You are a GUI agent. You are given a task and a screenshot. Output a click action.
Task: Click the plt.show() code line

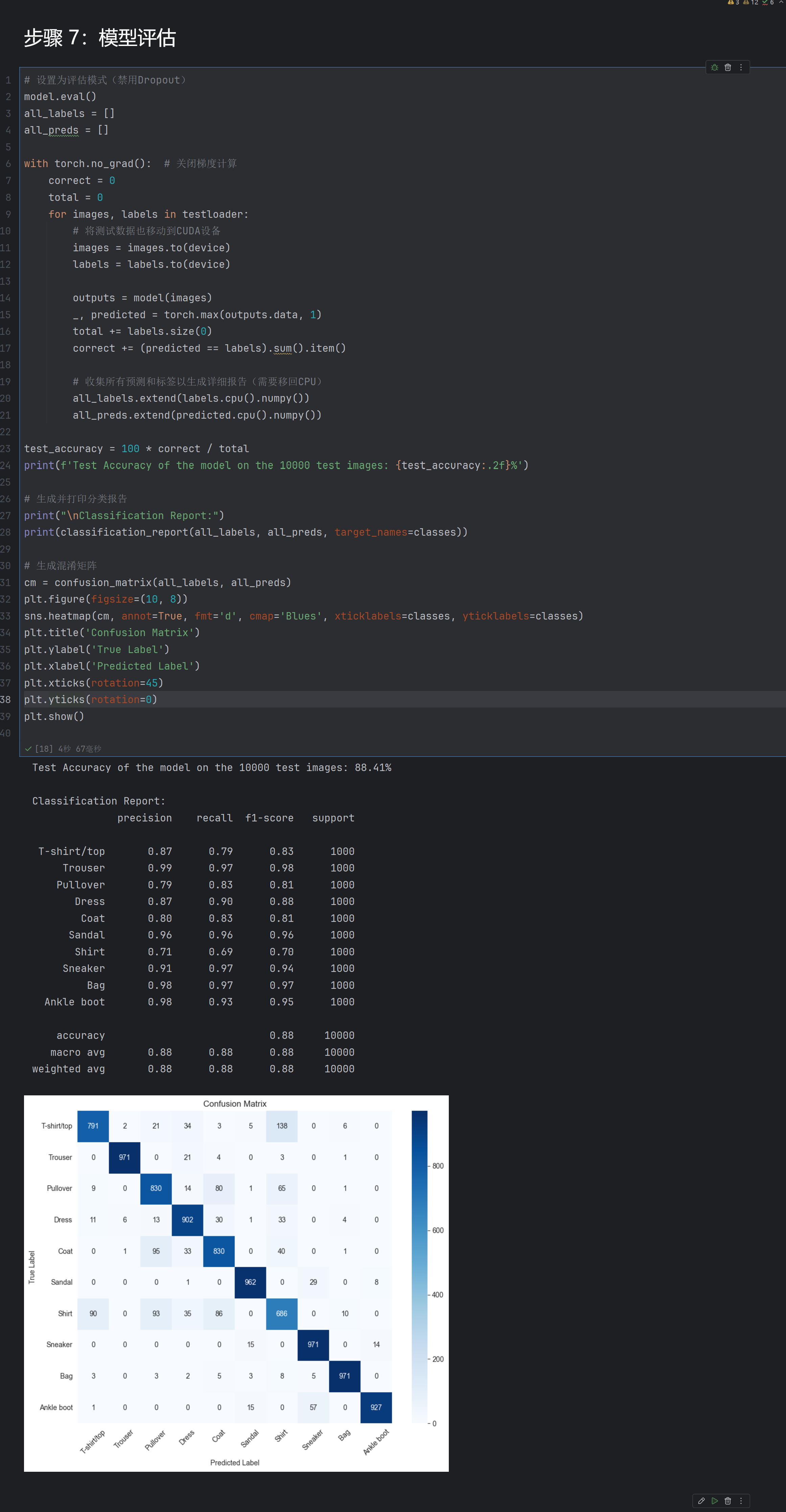(54, 716)
